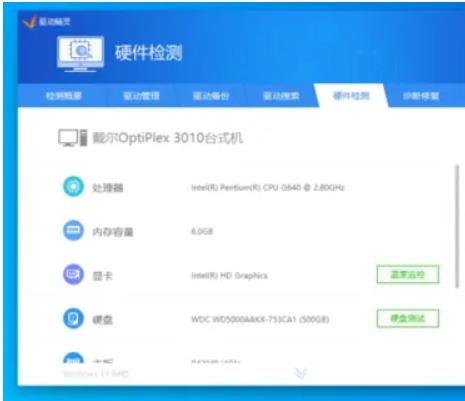465x401 pixels.
Task: Click the 硬盘 hard disk icon
Action: (73, 318)
